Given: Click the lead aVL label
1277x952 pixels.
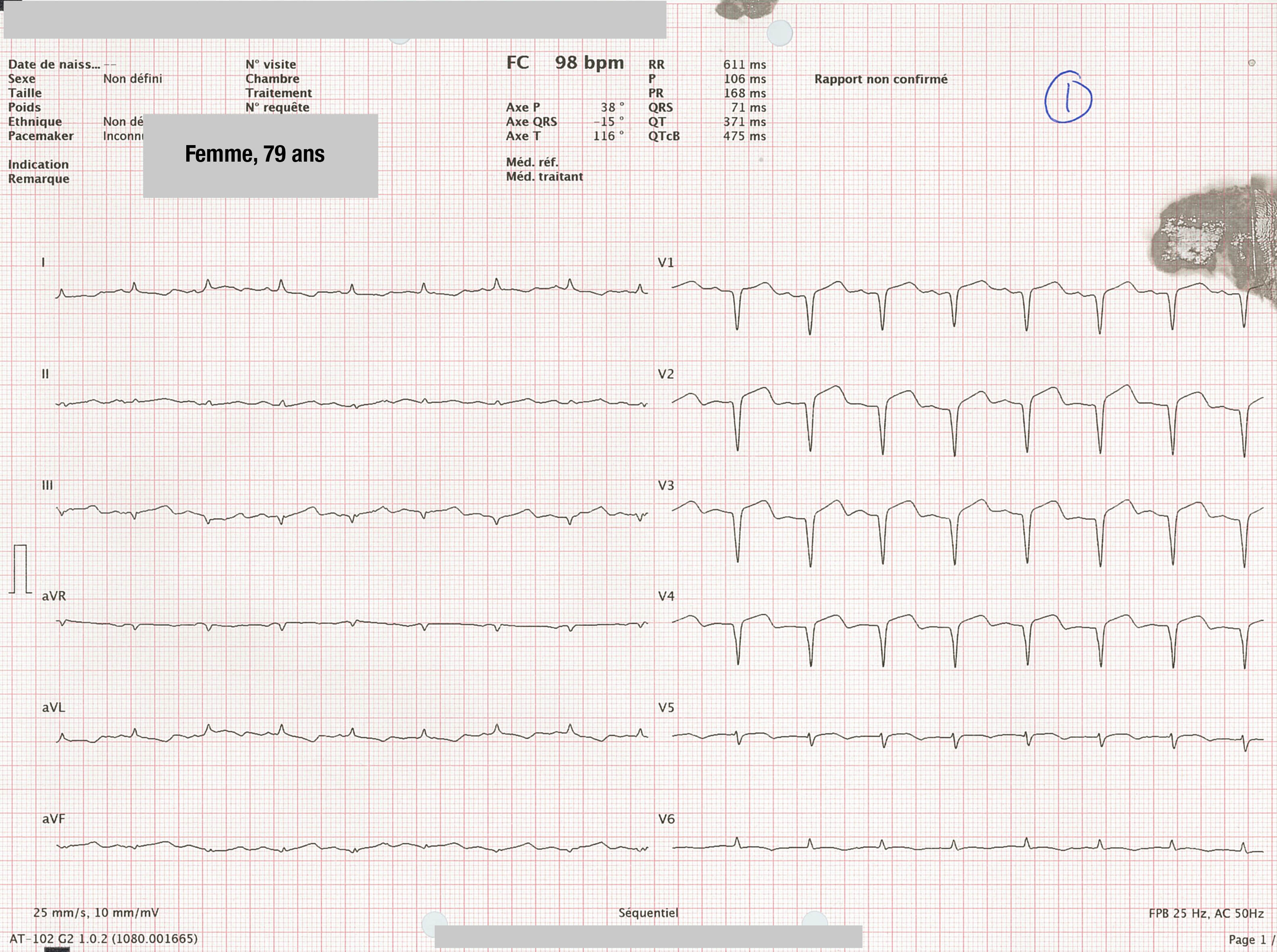Looking at the screenshot, I should (x=53, y=707).
